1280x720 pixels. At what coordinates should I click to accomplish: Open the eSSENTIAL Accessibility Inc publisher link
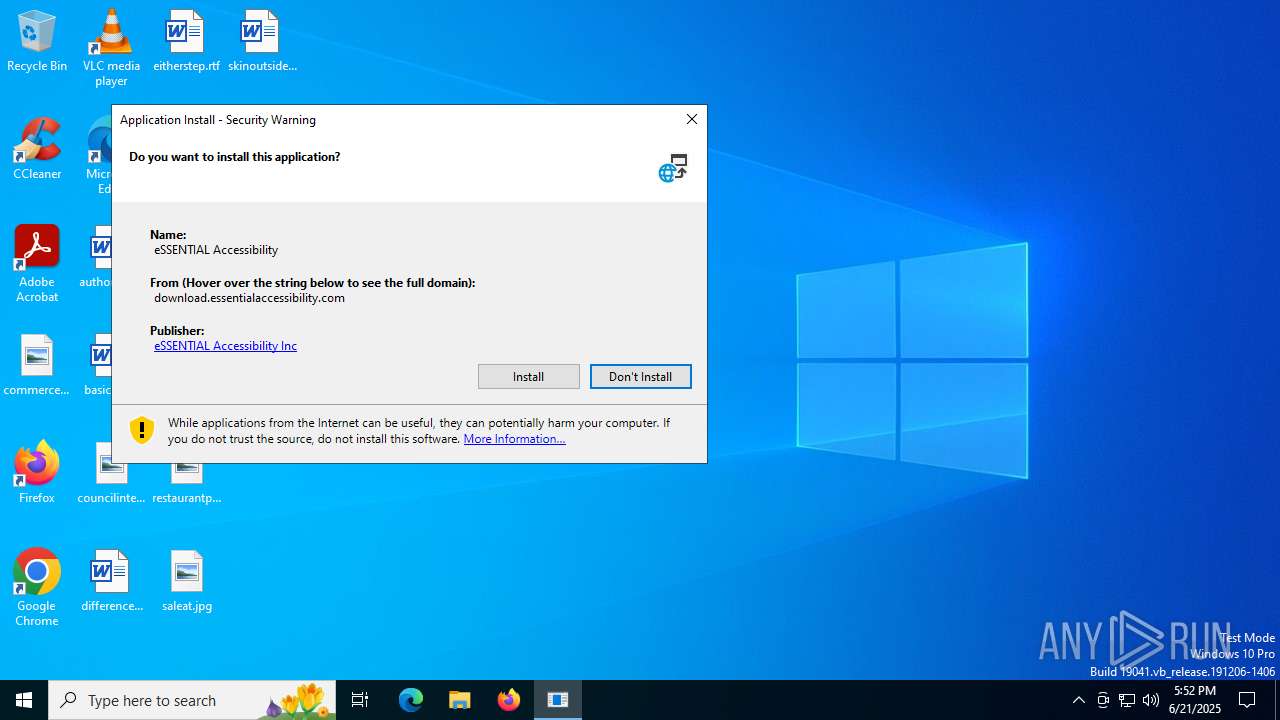pyautogui.click(x=225, y=346)
